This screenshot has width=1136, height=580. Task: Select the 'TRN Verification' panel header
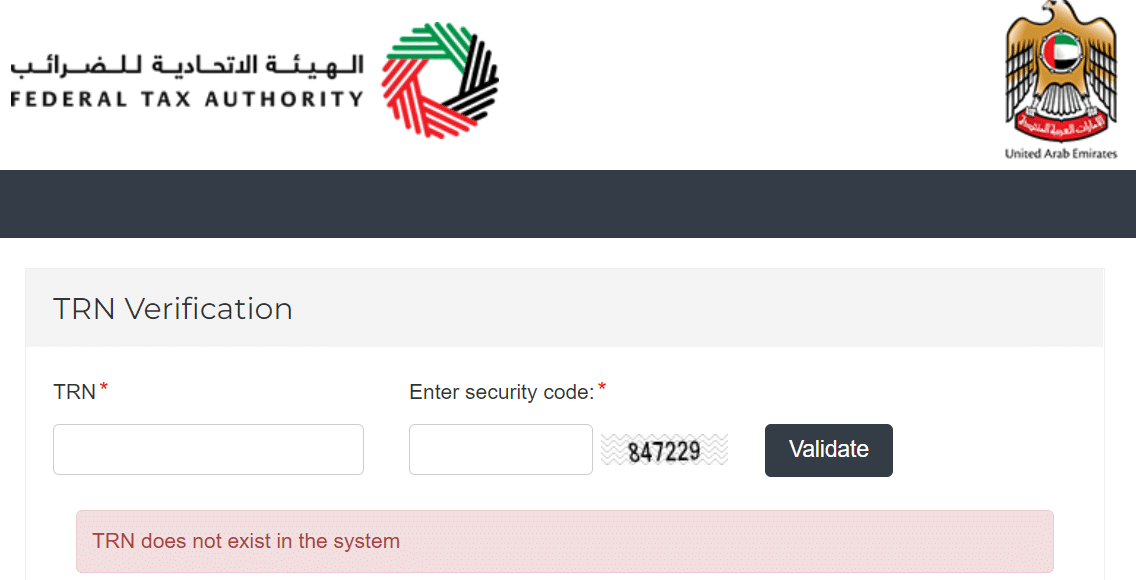pyautogui.click(x=173, y=309)
